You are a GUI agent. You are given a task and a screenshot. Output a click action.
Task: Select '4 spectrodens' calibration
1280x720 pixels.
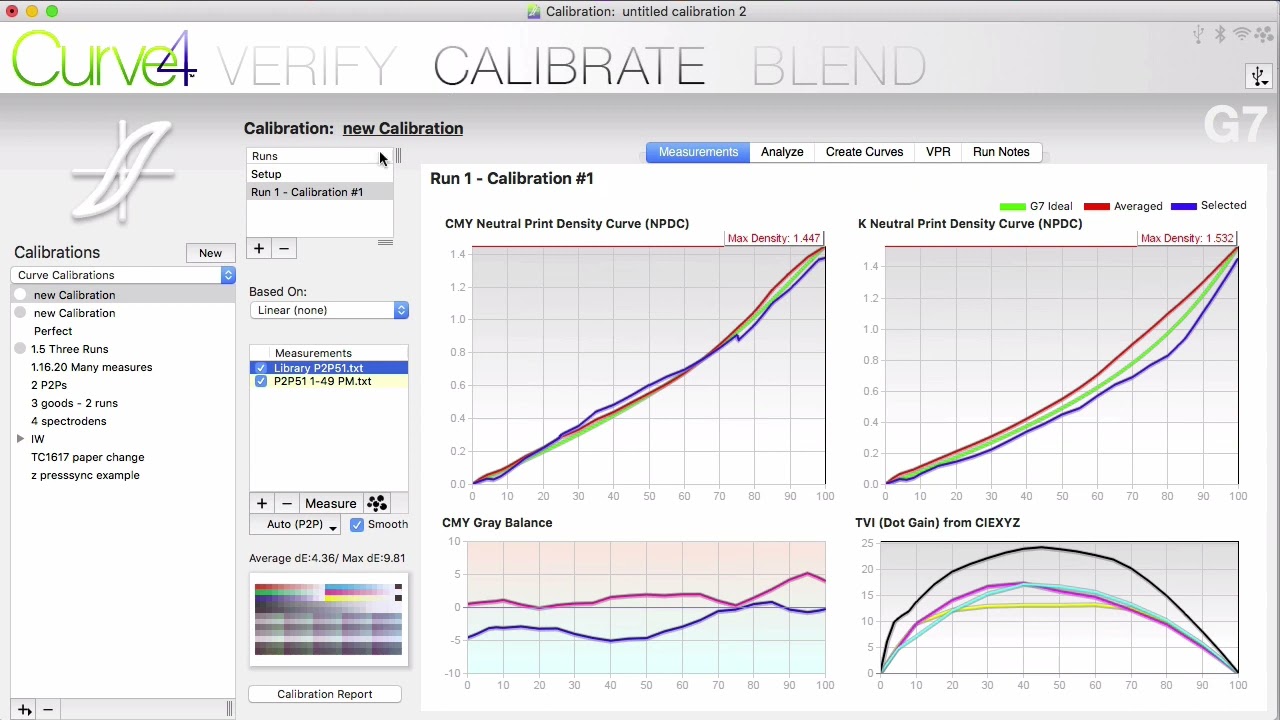tap(68, 421)
